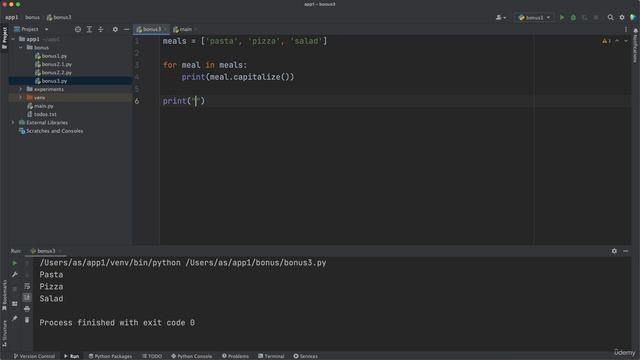The width and height of the screenshot is (640, 360).
Task: Click the layout icon in Run panel
Action: (x=14, y=304)
